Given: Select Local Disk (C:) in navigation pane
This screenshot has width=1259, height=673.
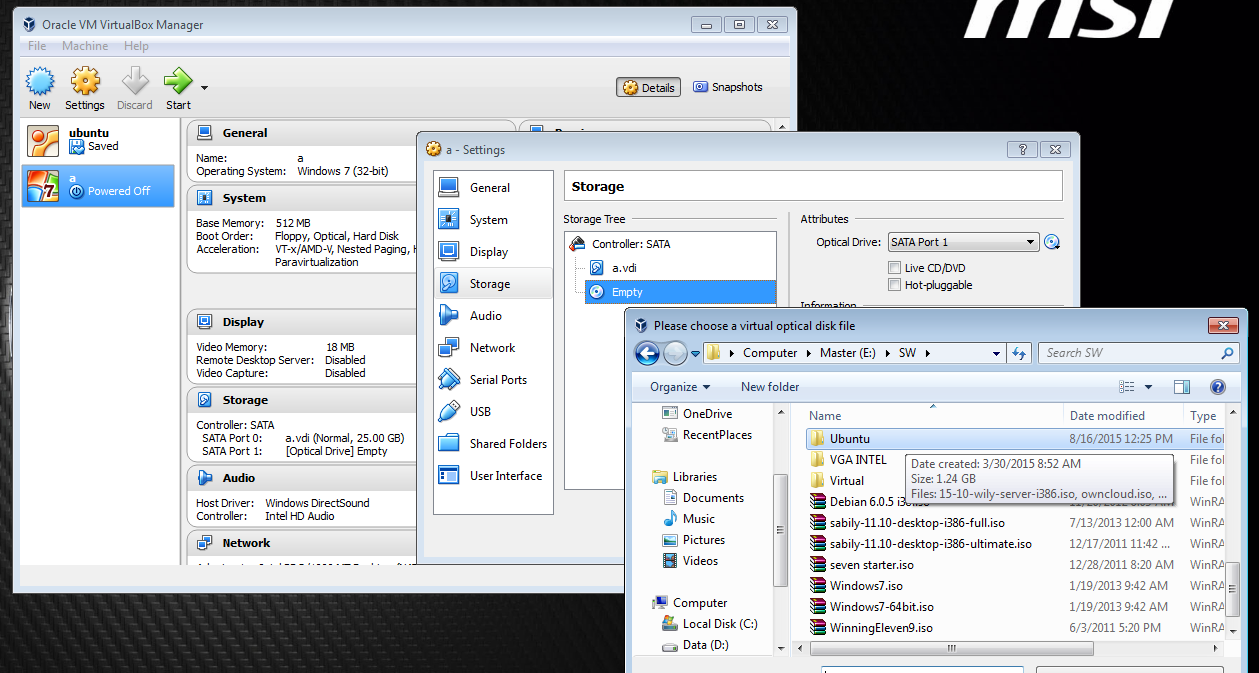Looking at the screenshot, I should click(x=720, y=624).
